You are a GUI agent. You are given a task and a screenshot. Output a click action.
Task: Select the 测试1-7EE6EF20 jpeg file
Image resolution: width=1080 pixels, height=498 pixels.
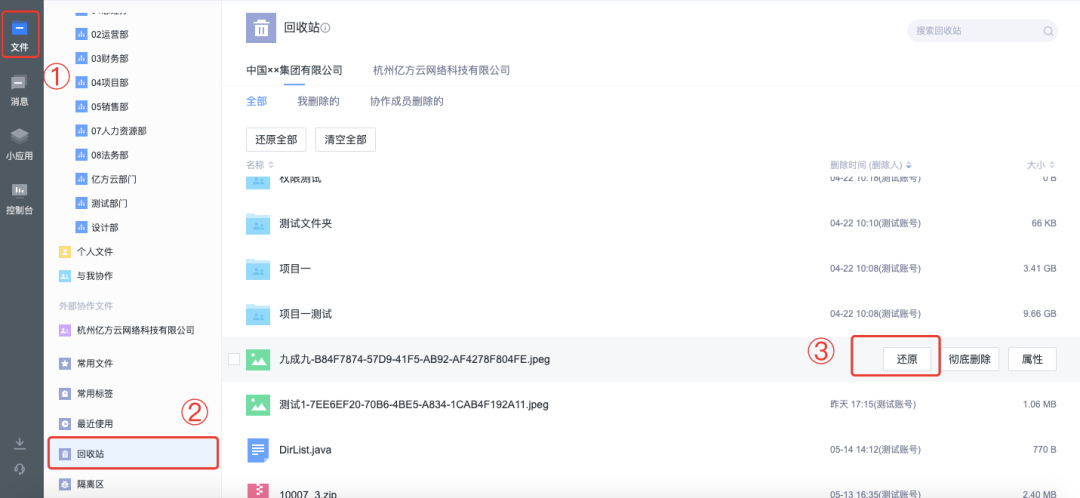point(651,404)
